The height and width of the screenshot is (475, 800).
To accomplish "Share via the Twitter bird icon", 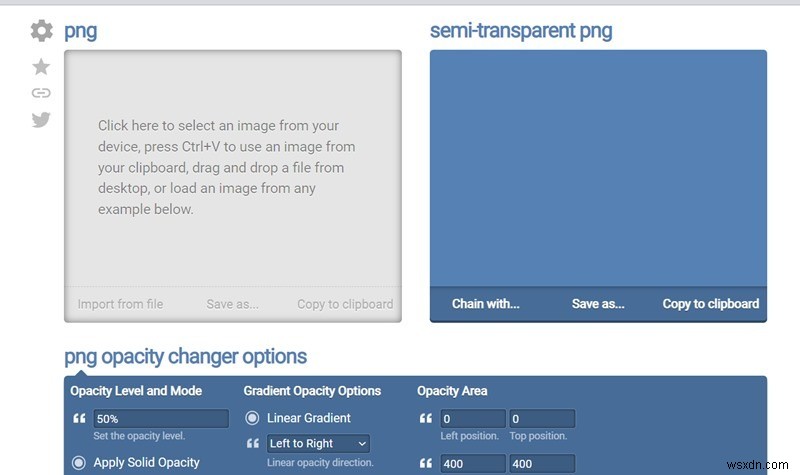I will pyautogui.click(x=41, y=119).
